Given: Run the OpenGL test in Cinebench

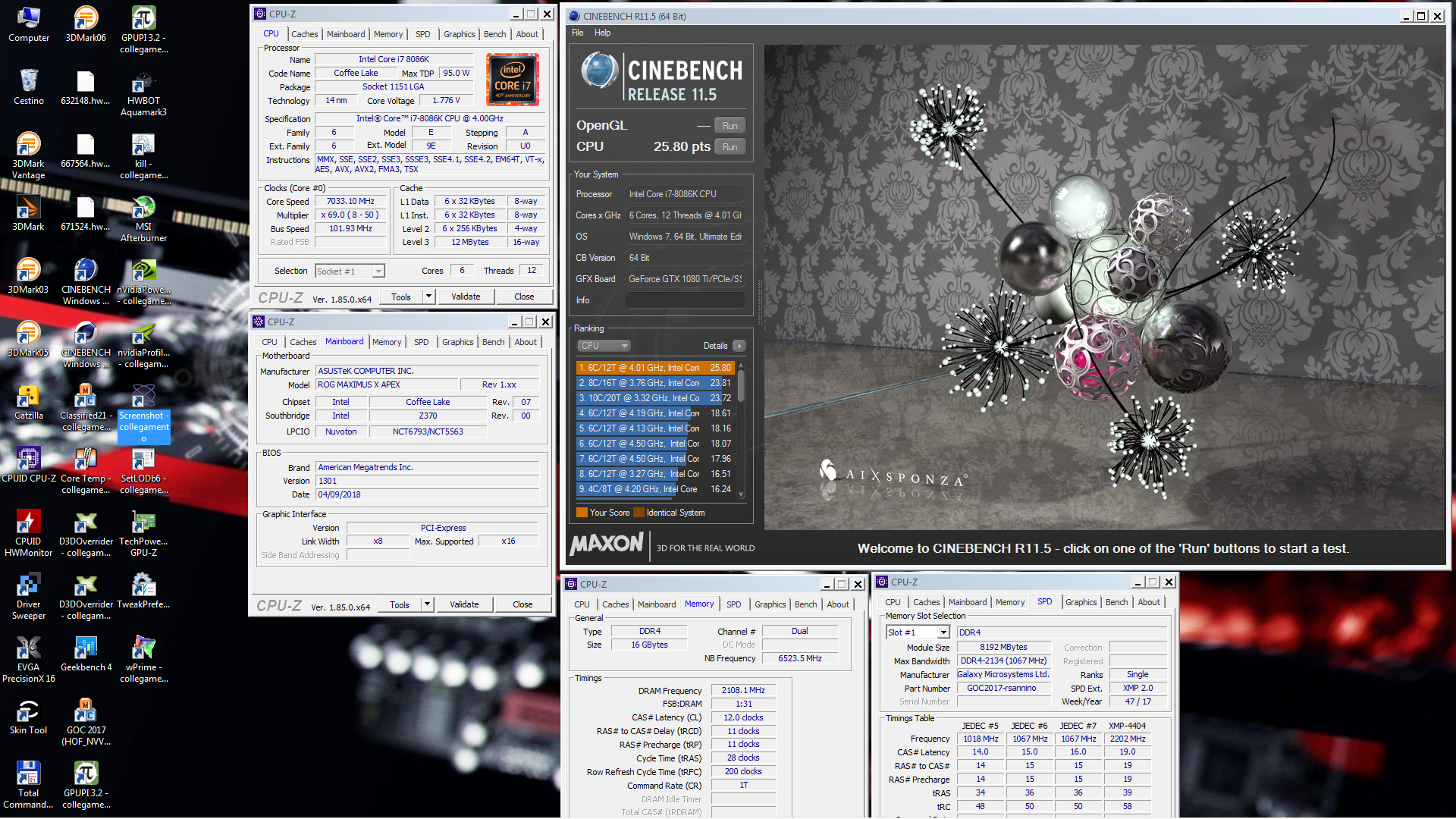Looking at the screenshot, I should pyautogui.click(x=730, y=126).
